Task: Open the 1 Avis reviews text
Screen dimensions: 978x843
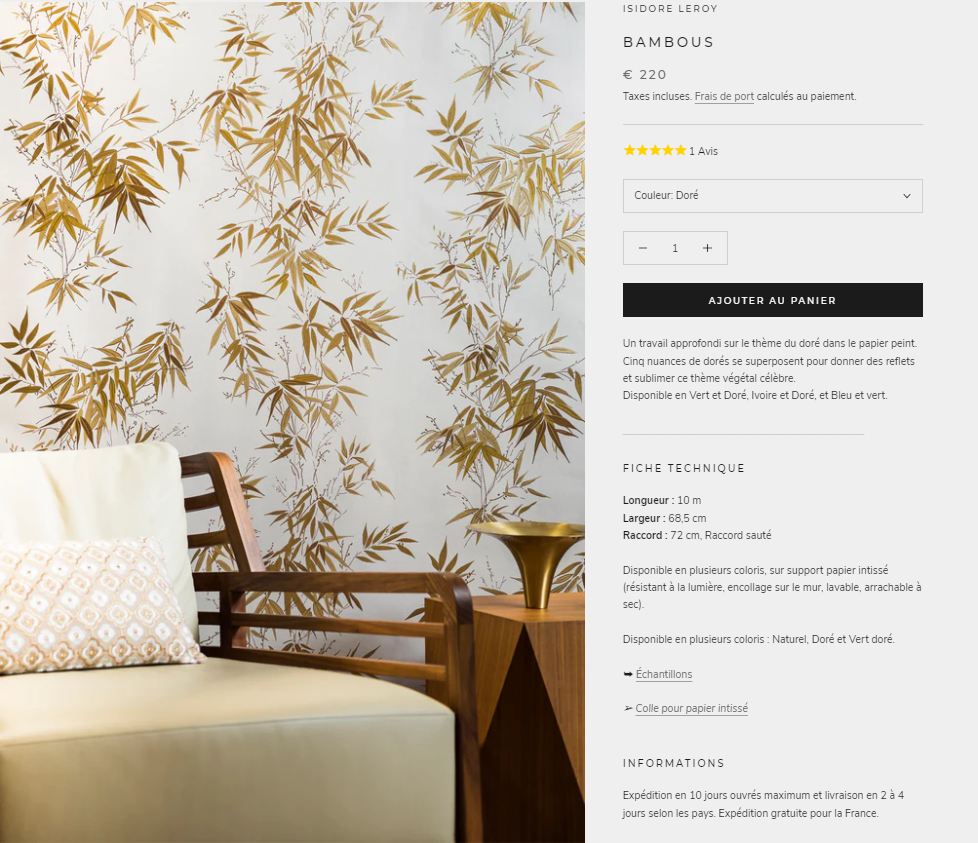Action: pyautogui.click(x=704, y=152)
